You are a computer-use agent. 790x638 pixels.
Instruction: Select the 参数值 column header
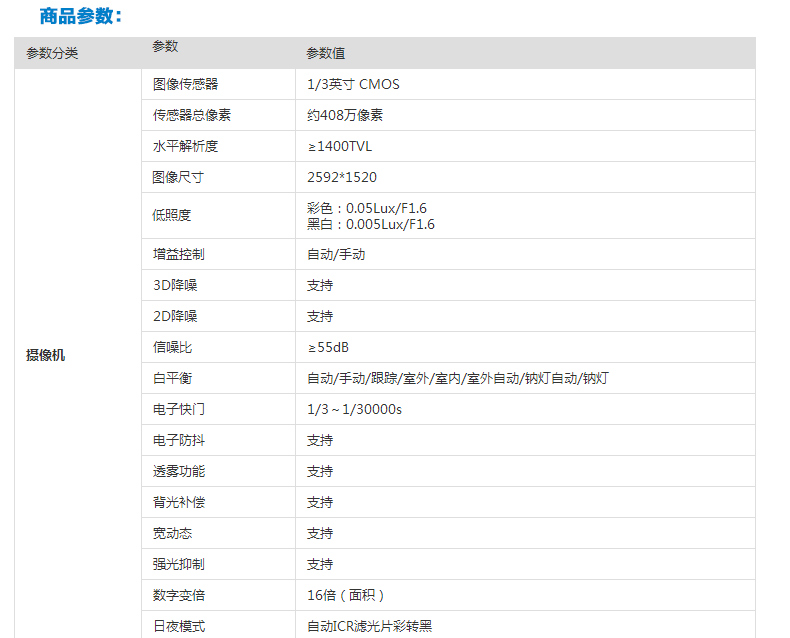click(x=325, y=53)
